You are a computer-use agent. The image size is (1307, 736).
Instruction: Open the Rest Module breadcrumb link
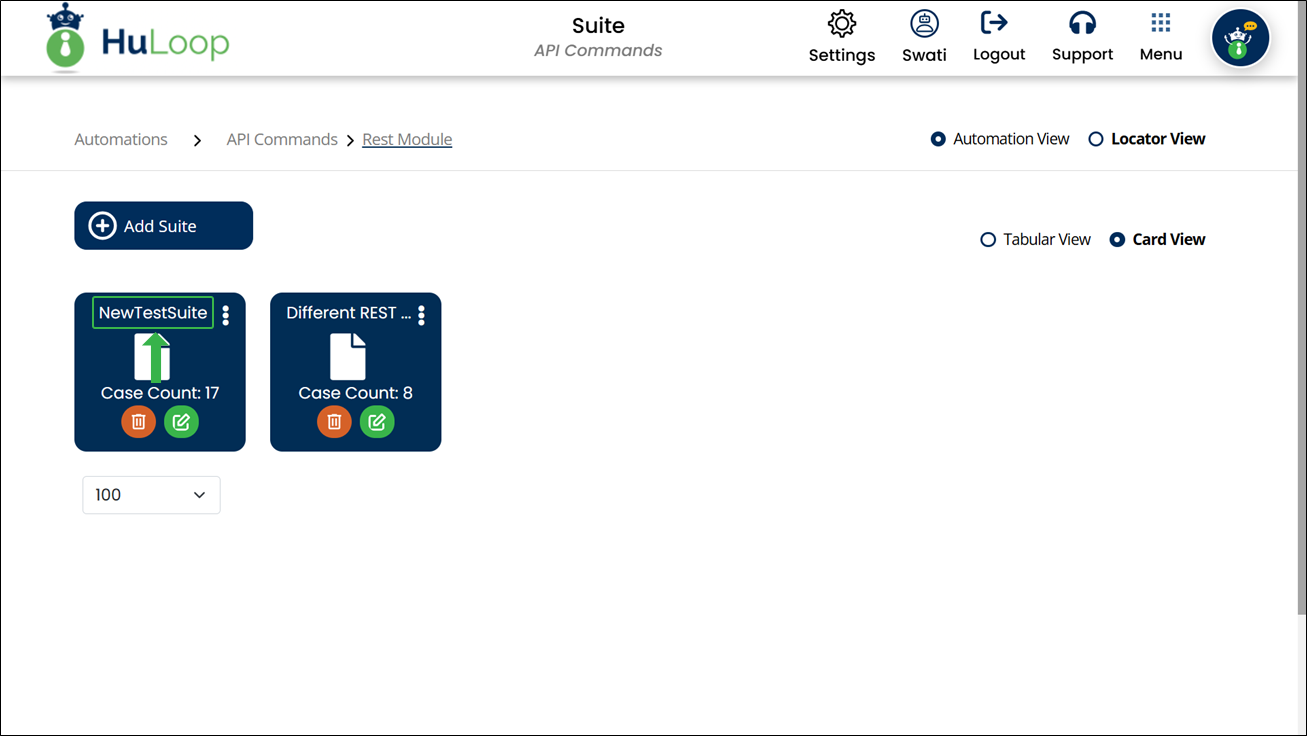click(x=407, y=139)
